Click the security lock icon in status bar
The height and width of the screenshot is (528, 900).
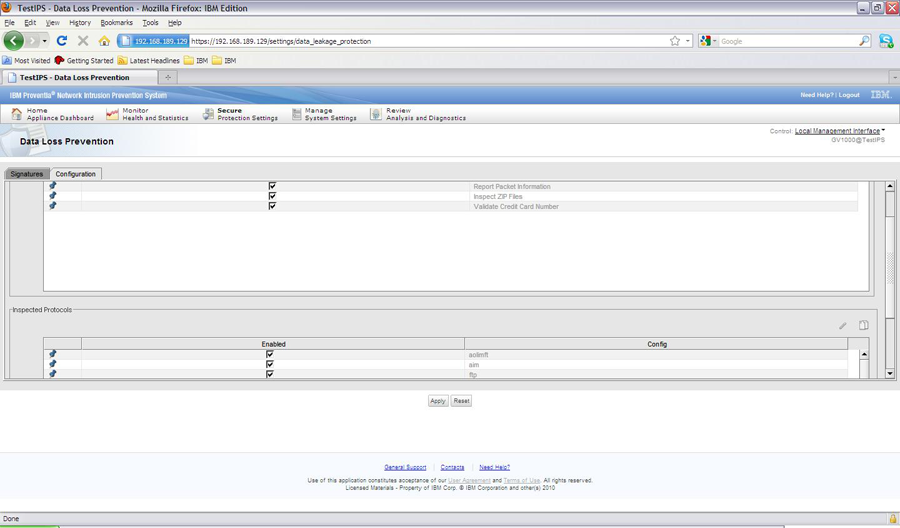(893, 518)
